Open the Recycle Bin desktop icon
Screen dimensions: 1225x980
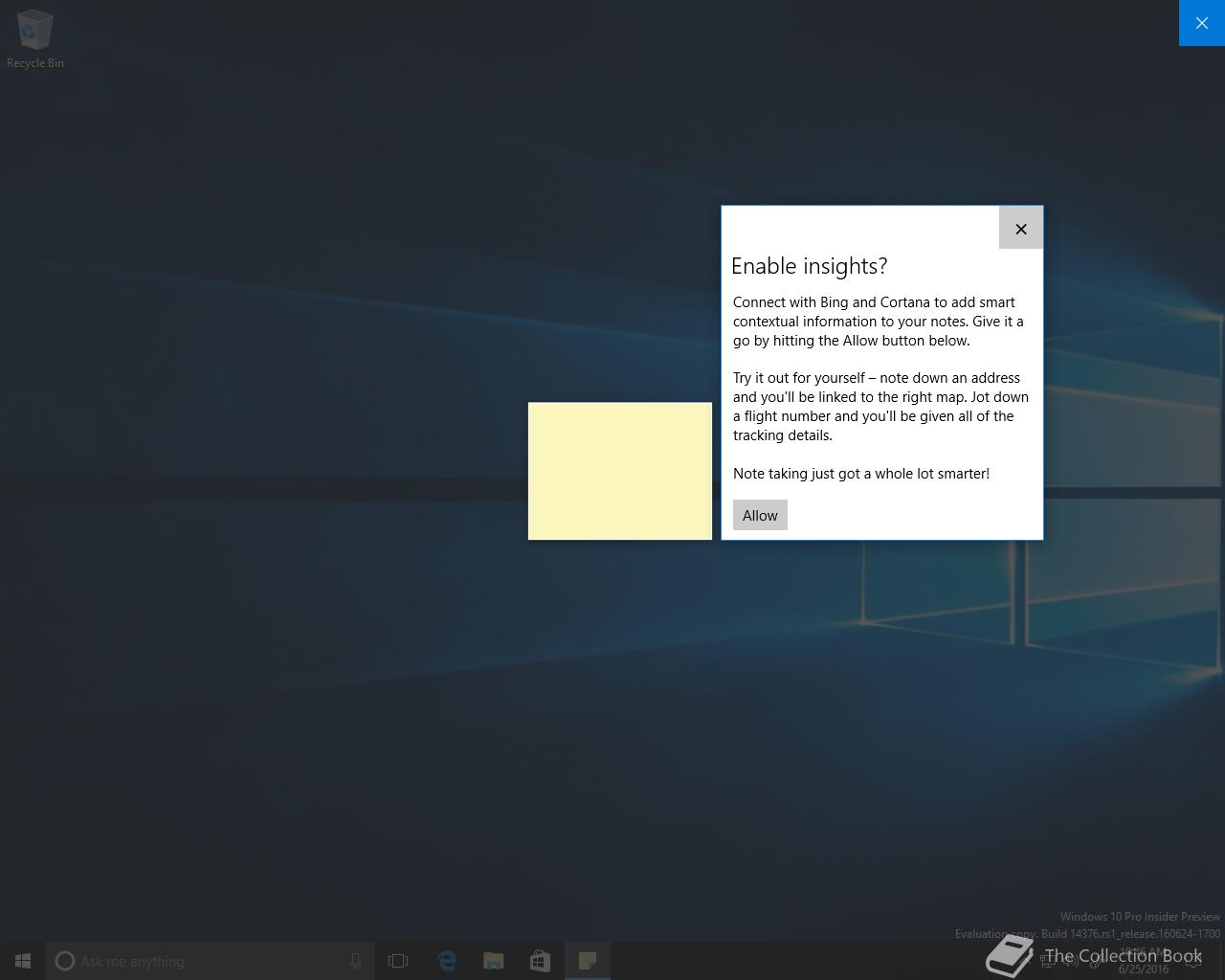tap(35, 39)
